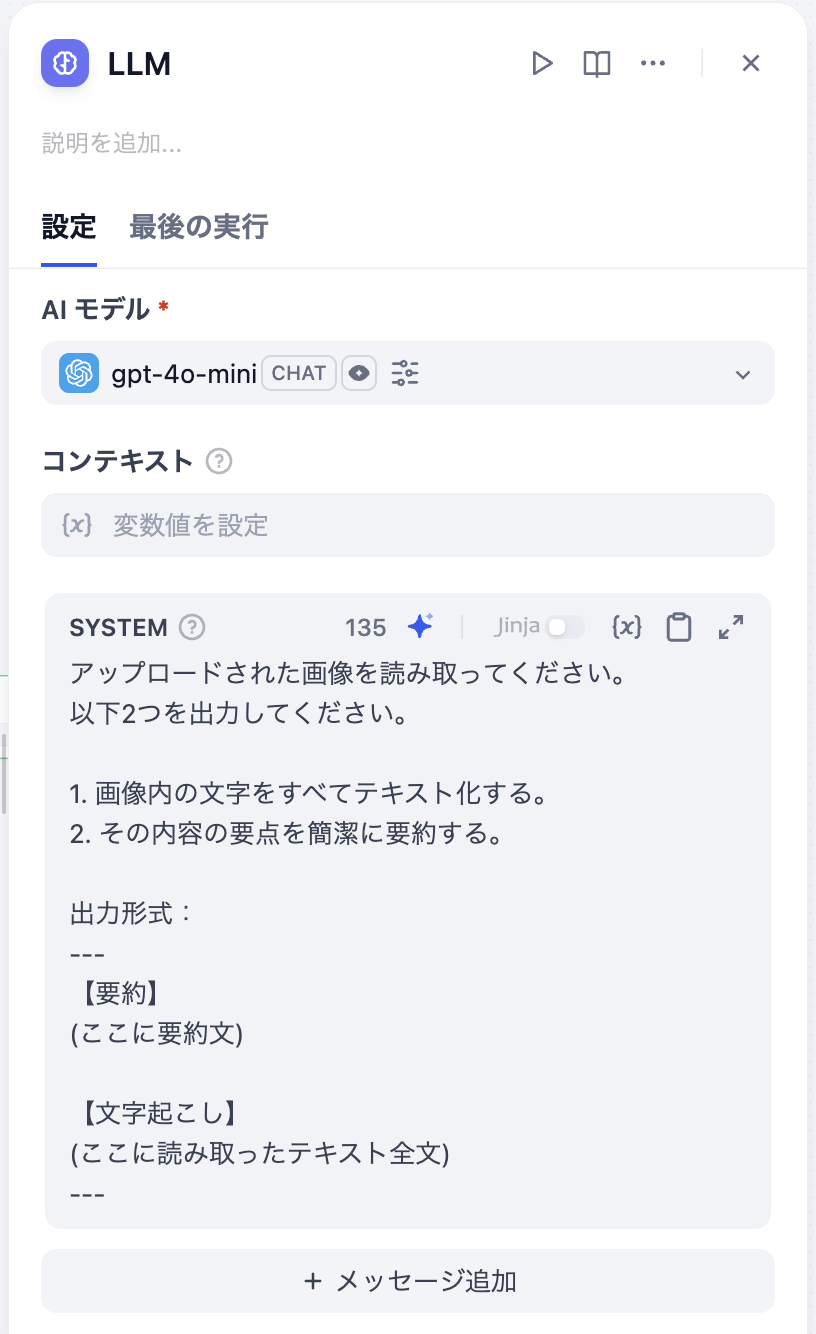Screen dimensions: 816x1334
Task: Open the three-dot more options menu
Action: pyautogui.click(x=653, y=64)
